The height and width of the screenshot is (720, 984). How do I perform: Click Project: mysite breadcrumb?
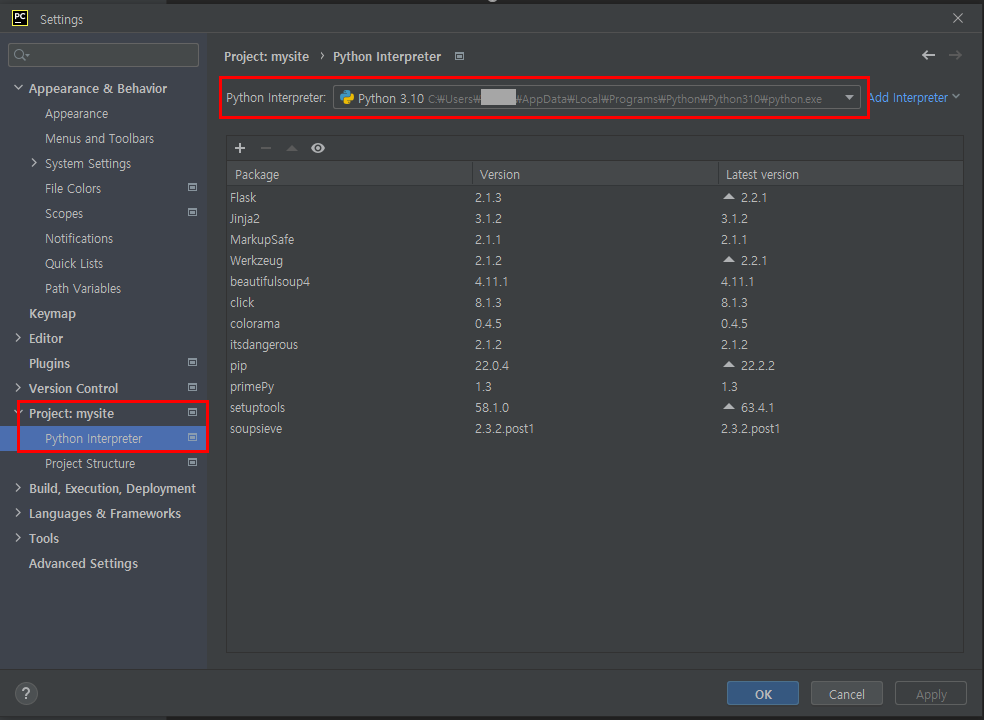tap(267, 56)
